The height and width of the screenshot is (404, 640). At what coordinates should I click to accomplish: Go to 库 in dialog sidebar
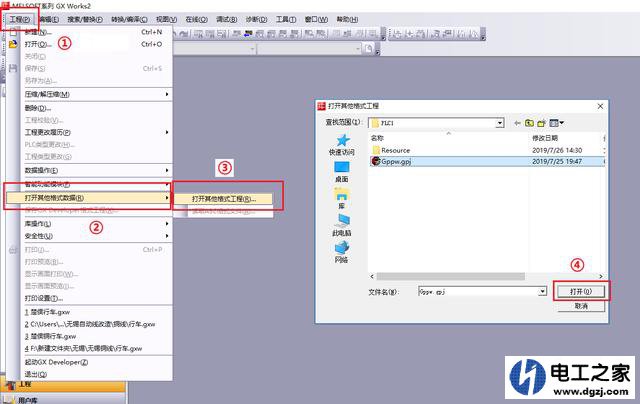click(x=342, y=199)
